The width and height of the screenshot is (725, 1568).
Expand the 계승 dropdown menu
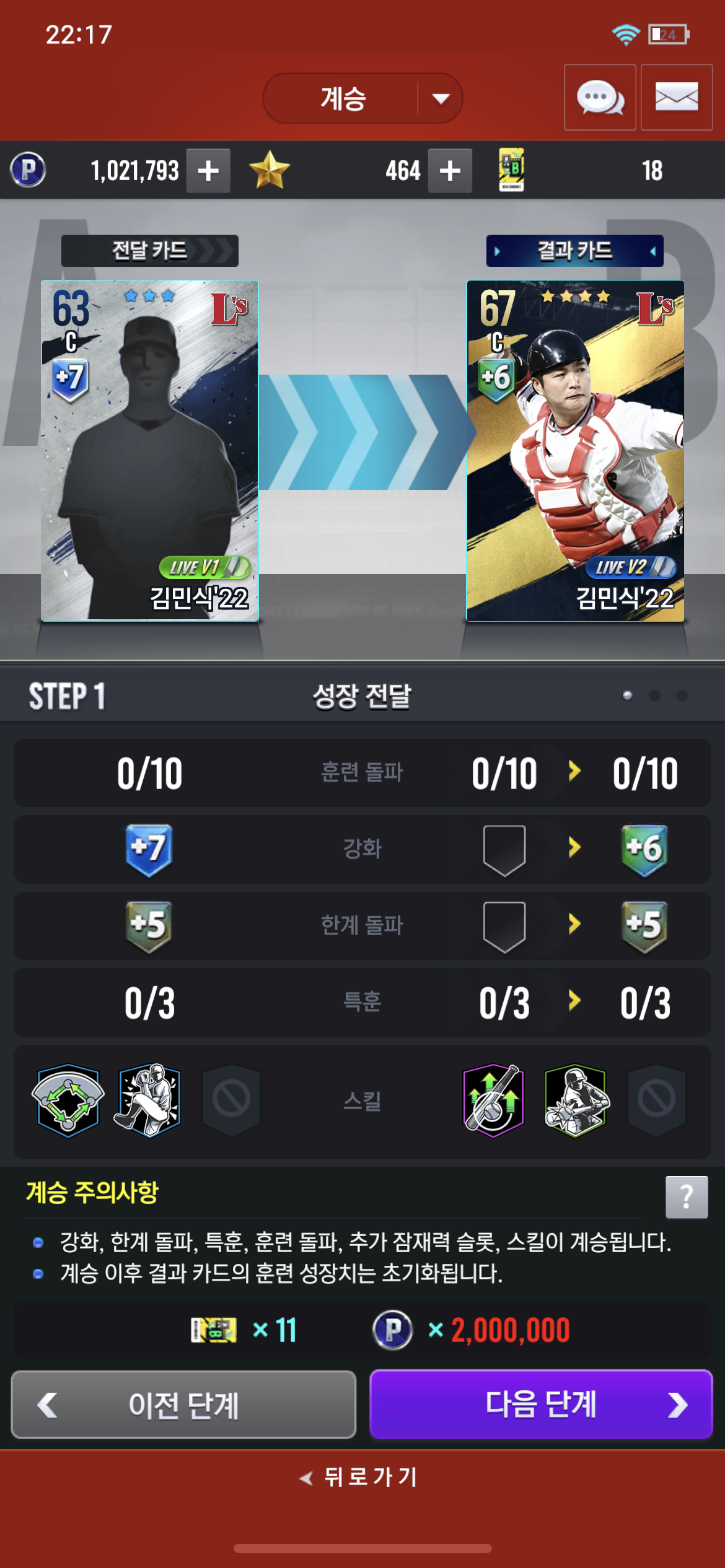[362, 98]
